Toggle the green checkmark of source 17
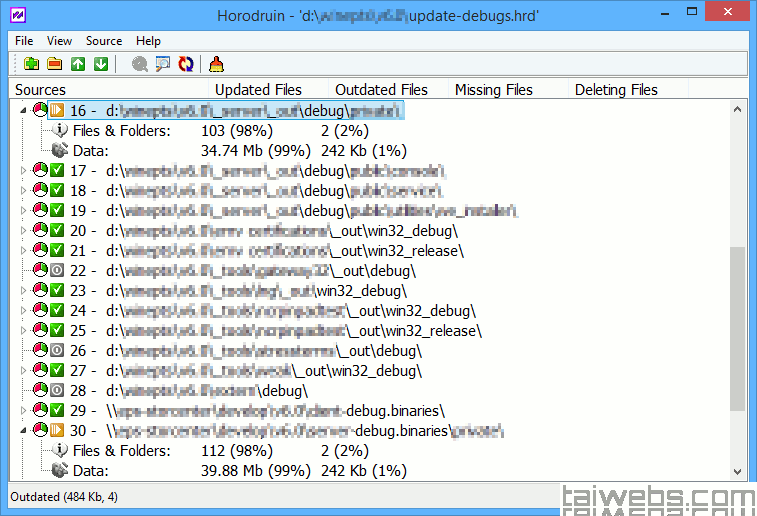The width and height of the screenshot is (757, 516). pos(57,170)
